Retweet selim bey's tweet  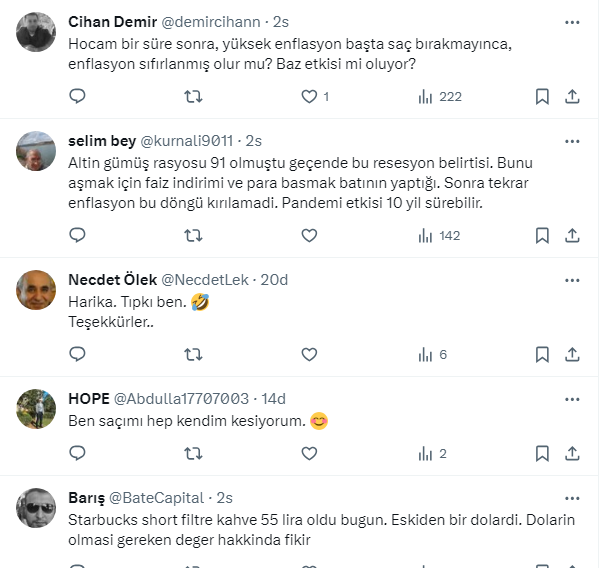pyautogui.click(x=194, y=235)
